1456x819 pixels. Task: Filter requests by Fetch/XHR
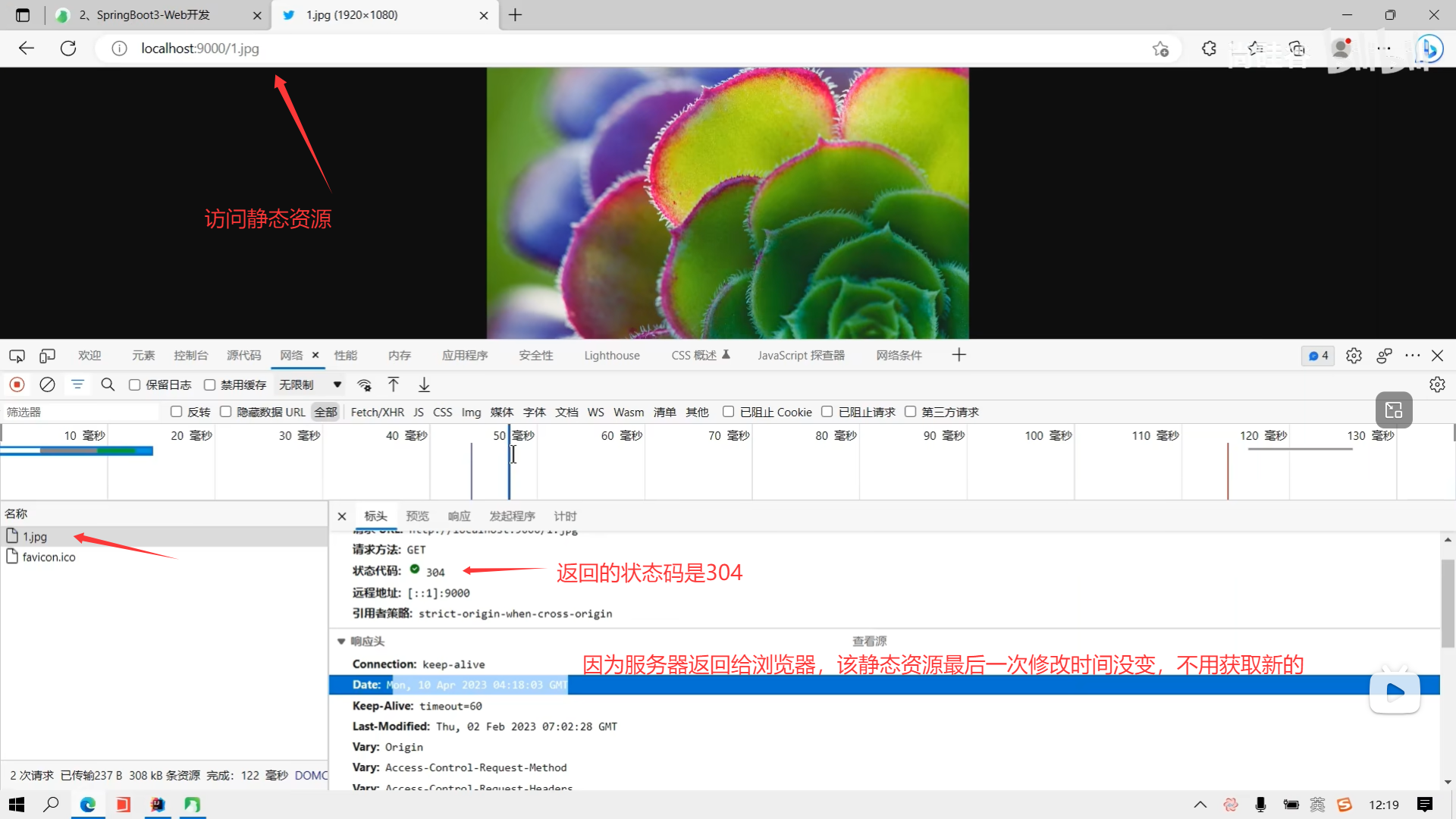[377, 412]
